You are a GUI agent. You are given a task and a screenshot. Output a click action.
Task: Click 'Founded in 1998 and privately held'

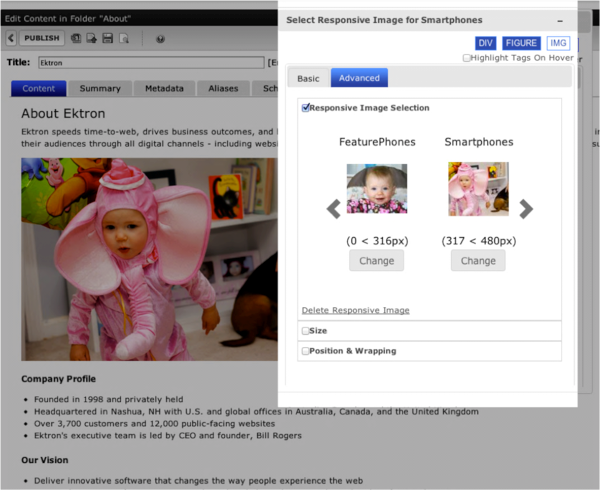[x=109, y=399]
